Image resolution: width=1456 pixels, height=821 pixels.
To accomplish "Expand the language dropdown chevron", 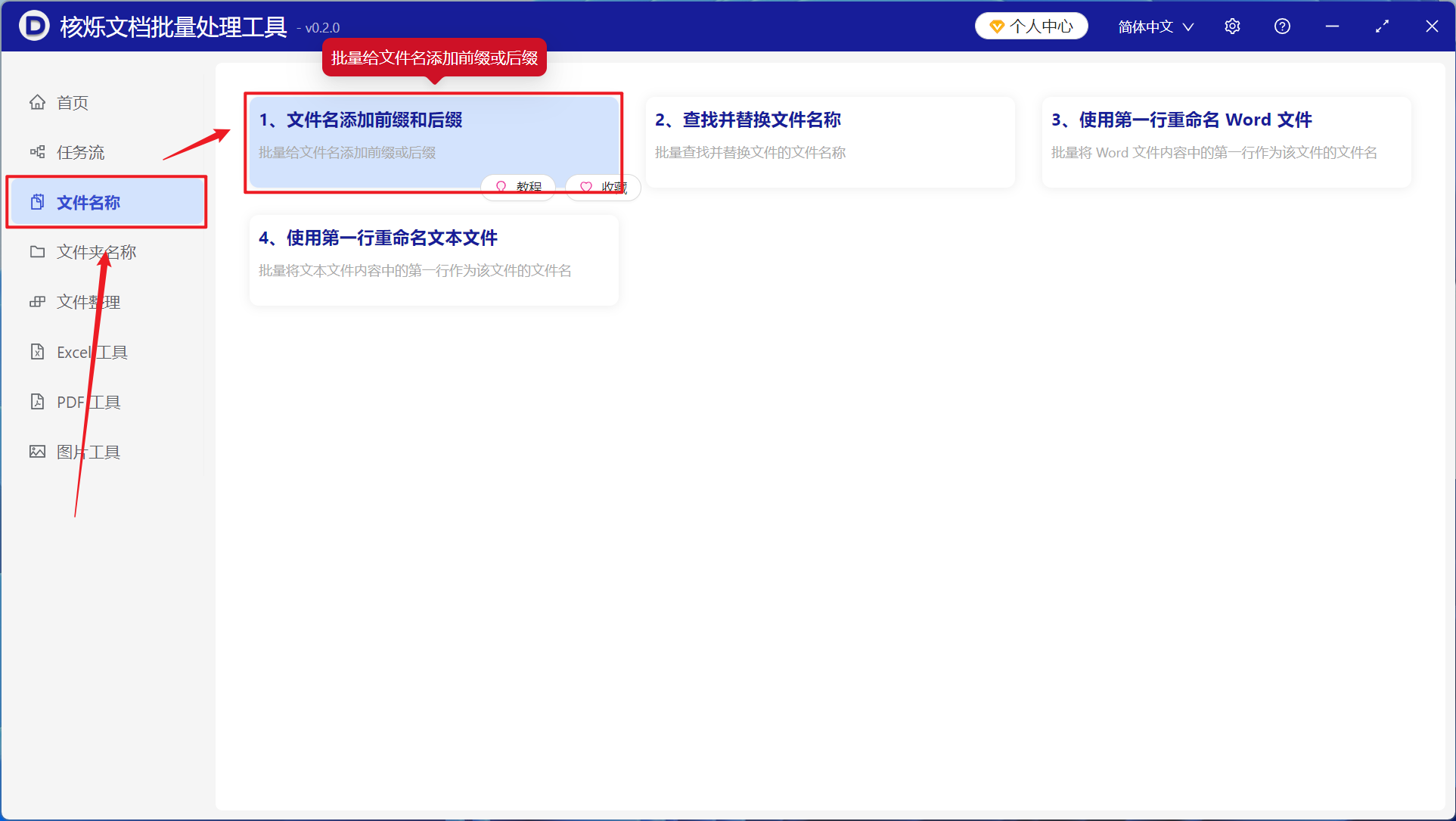I will click(x=1188, y=27).
